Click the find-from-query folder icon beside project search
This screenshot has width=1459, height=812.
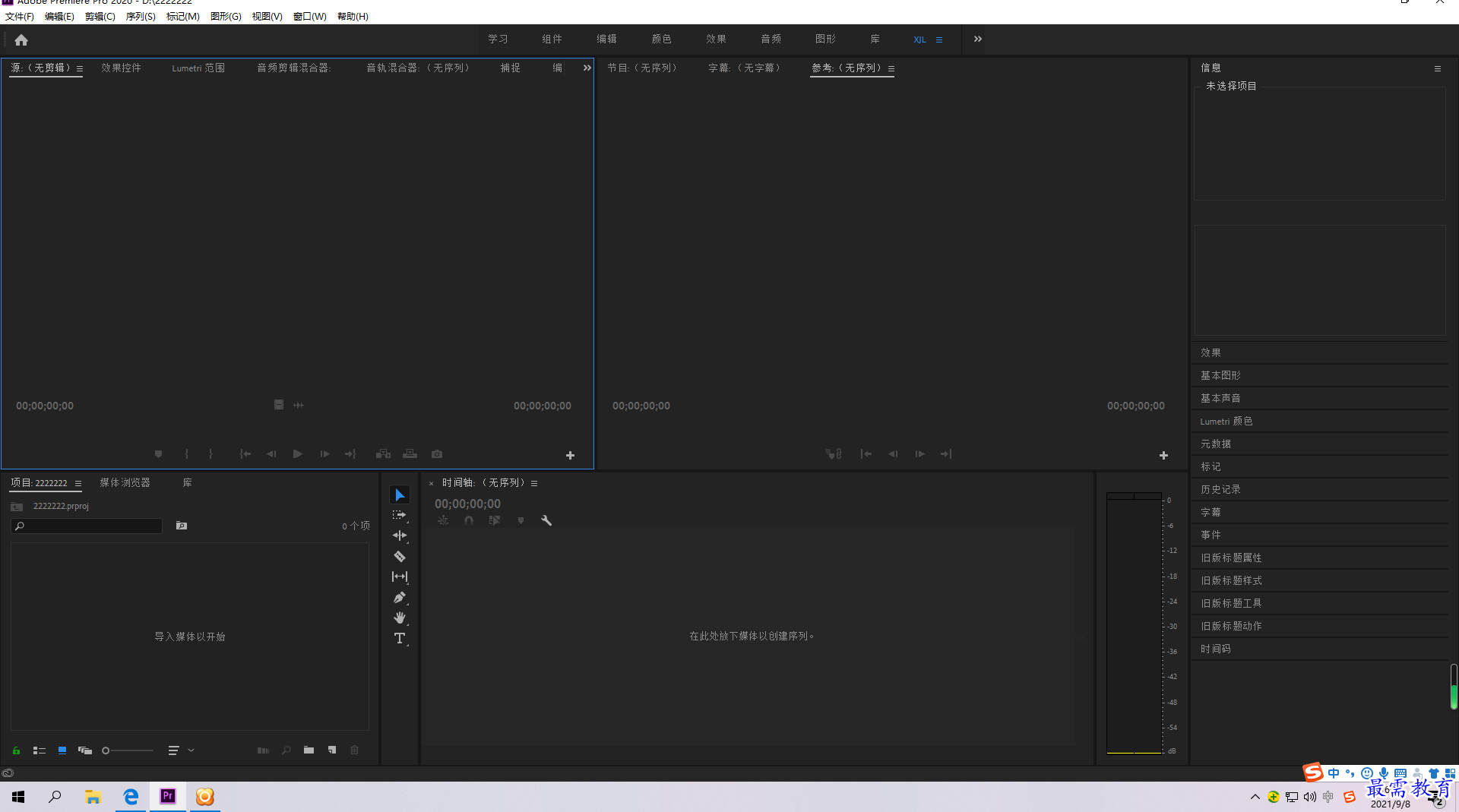182,526
